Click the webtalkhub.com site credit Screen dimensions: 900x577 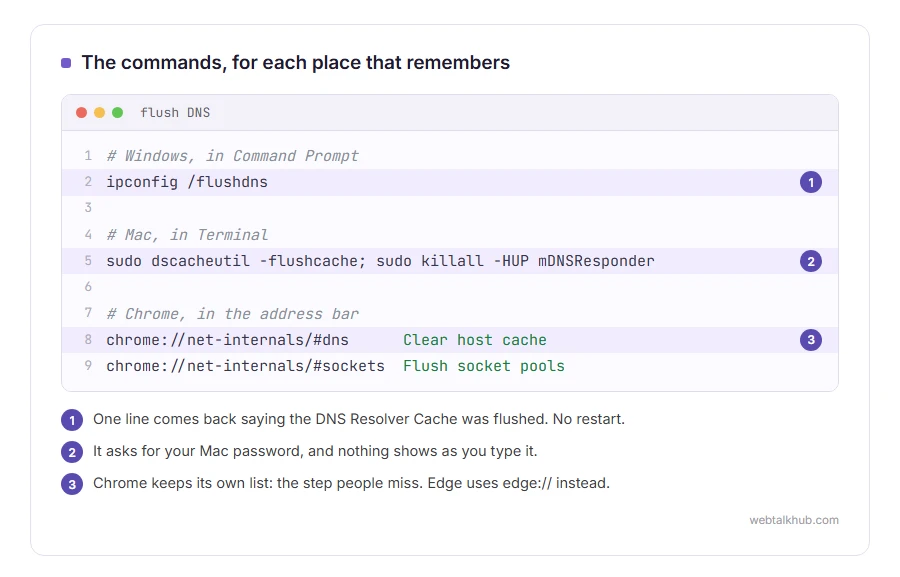[794, 520]
